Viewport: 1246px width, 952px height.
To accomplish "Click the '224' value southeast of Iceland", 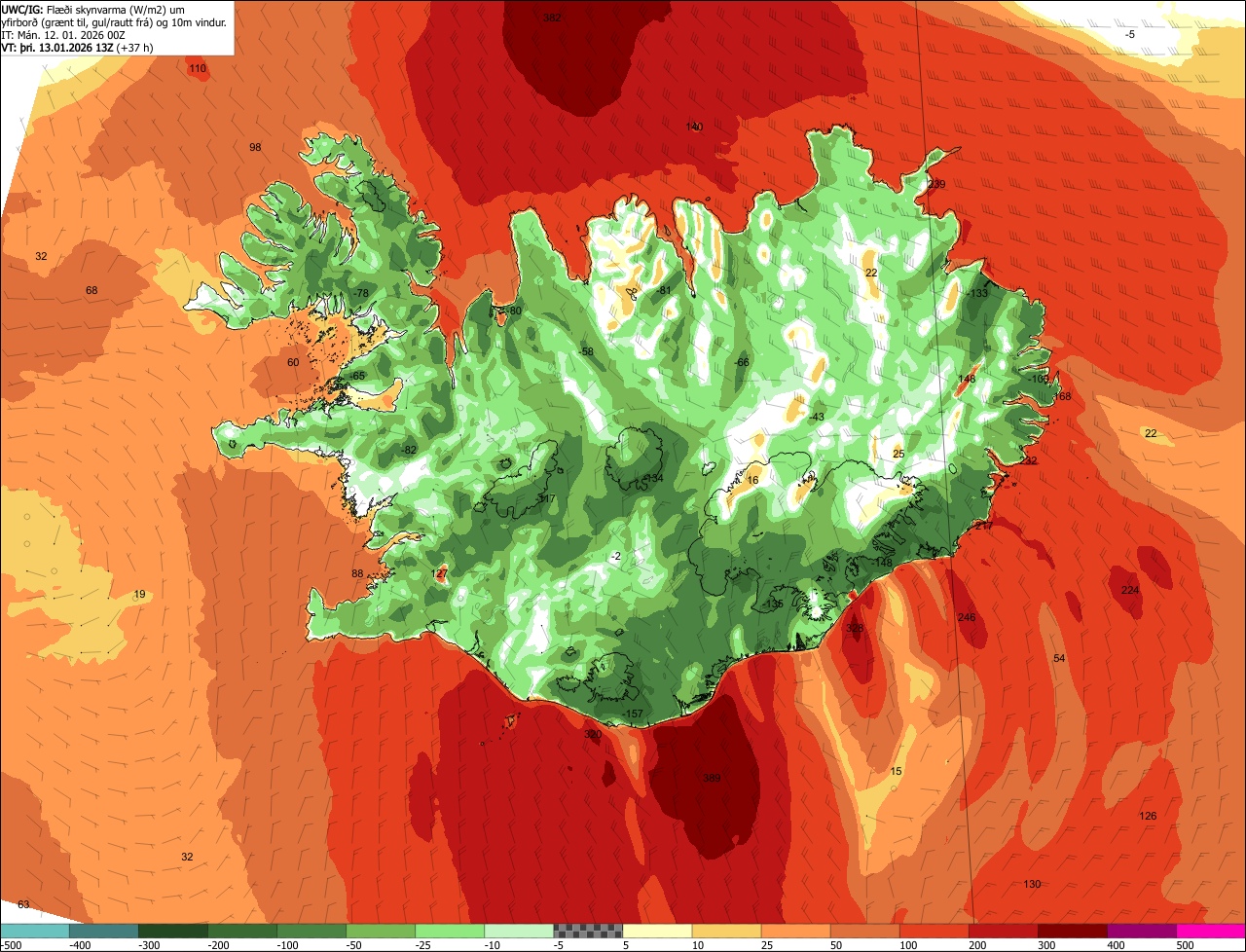I will pos(1130,590).
